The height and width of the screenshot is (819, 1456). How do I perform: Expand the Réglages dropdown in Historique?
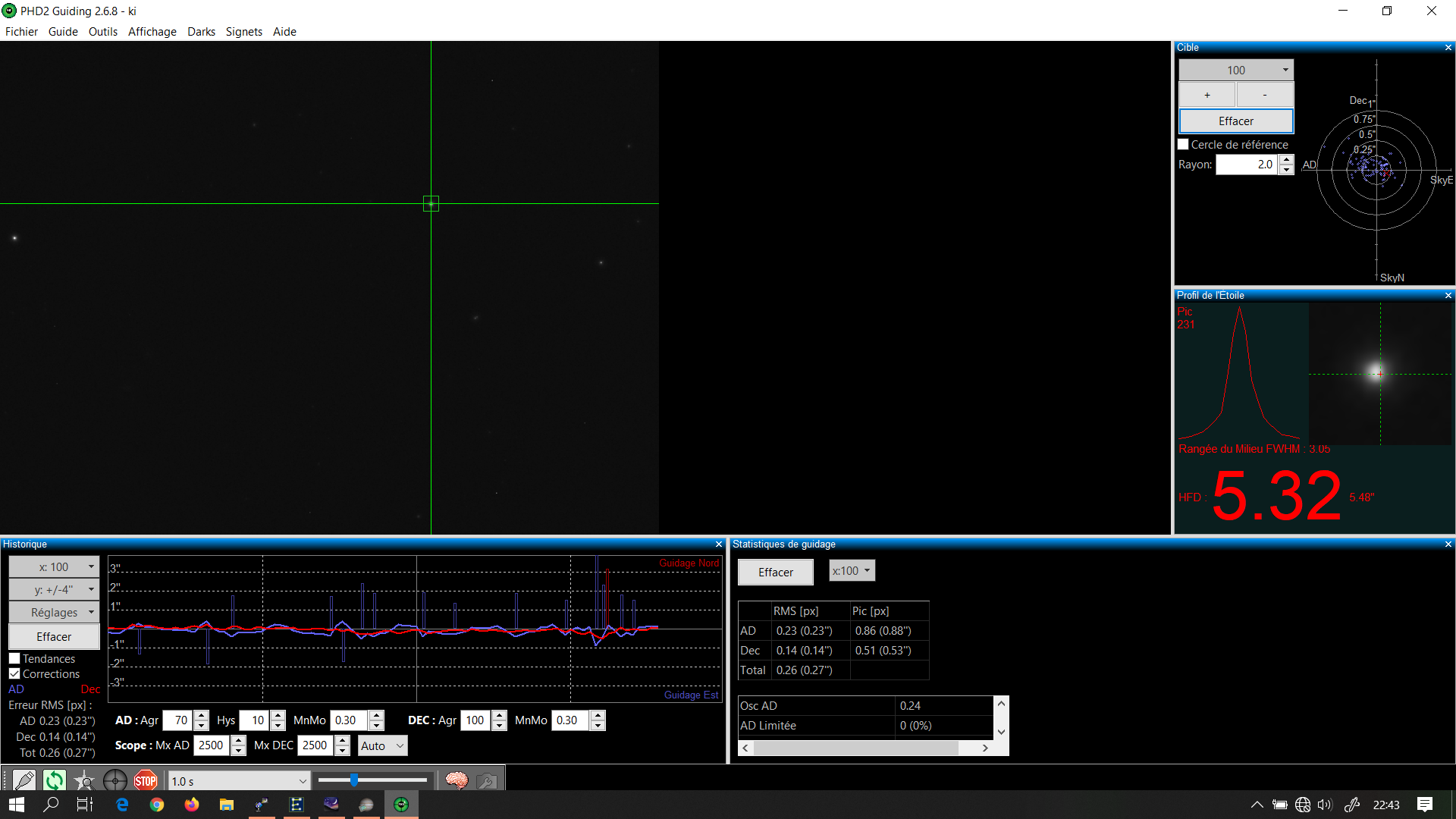pos(54,612)
